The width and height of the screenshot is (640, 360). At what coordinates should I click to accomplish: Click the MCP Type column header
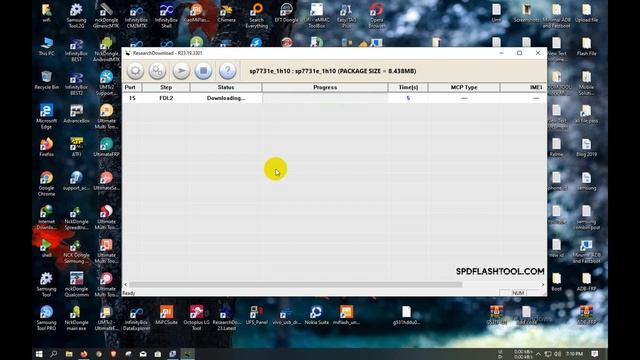pyautogui.click(x=464, y=87)
